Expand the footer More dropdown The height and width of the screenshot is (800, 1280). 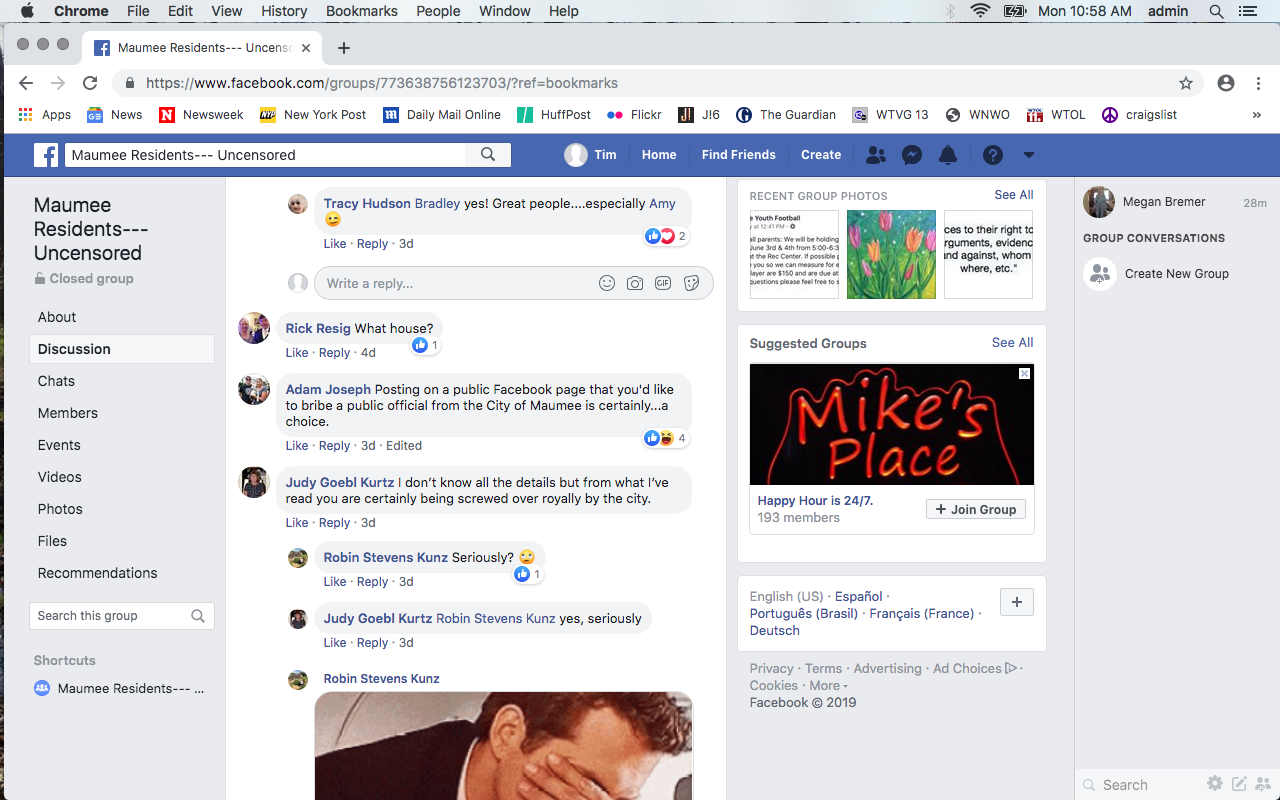coord(828,686)
